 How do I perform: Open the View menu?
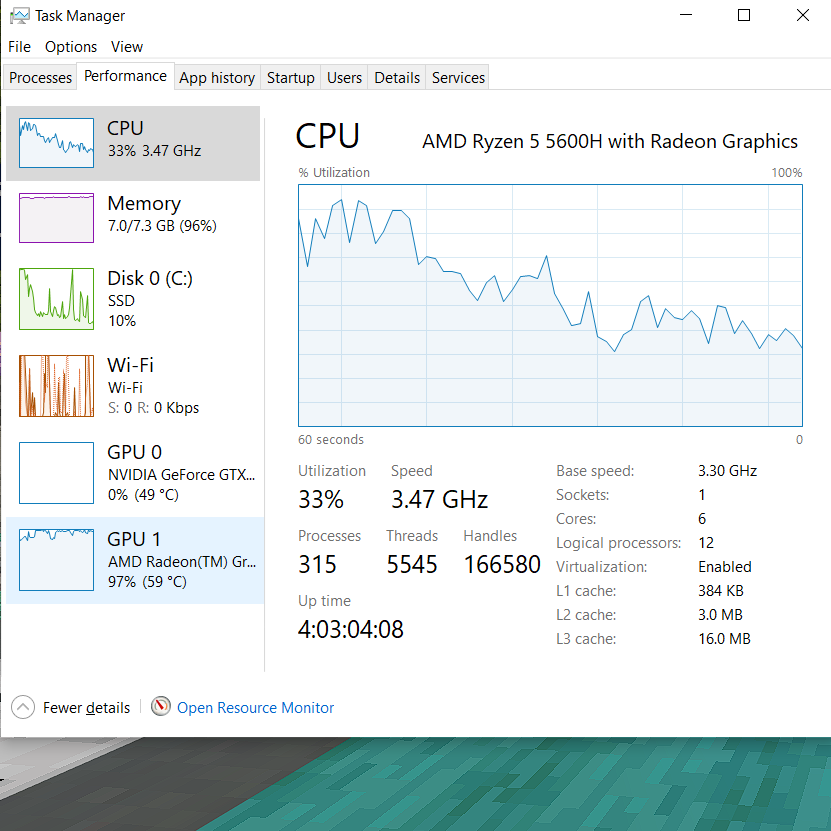point(127,47)
